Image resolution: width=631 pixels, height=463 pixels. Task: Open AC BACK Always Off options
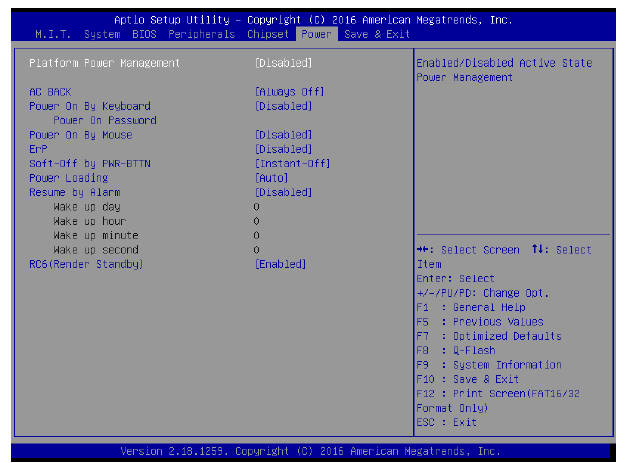(x=290, y=92)
